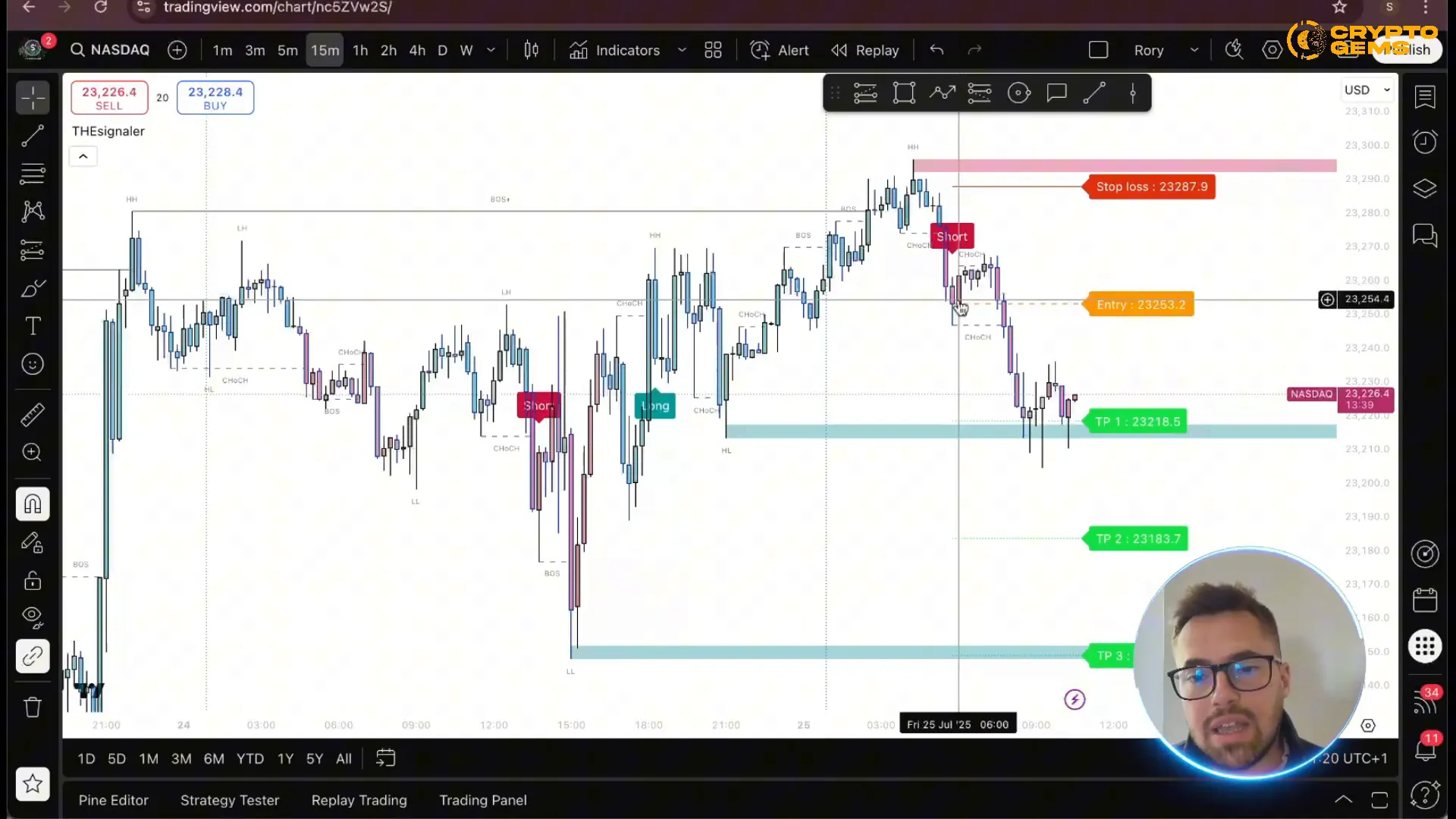The image size is (1456, 819).
Task: Click the 23,228.4 BUY button
Action: 215,98
